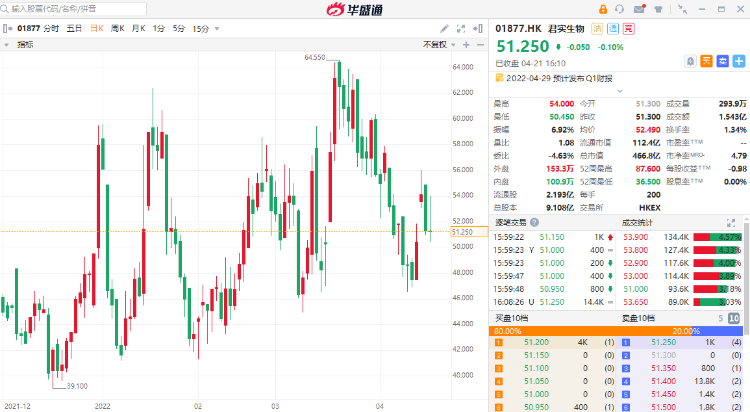Select bid level 1 price 51.200
Viewport: 750px width, 412px height.
[x=537, y=342]
